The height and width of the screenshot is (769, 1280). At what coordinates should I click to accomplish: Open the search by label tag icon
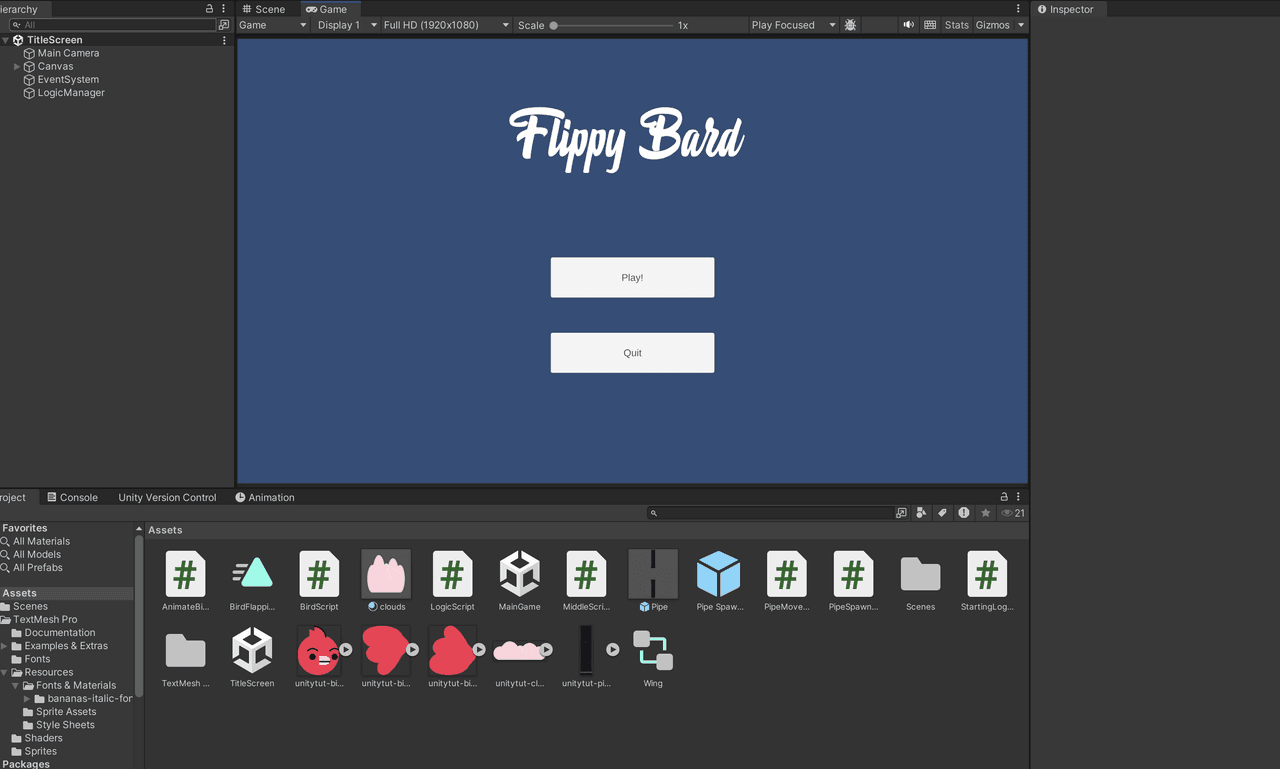[x=942, y=513]
